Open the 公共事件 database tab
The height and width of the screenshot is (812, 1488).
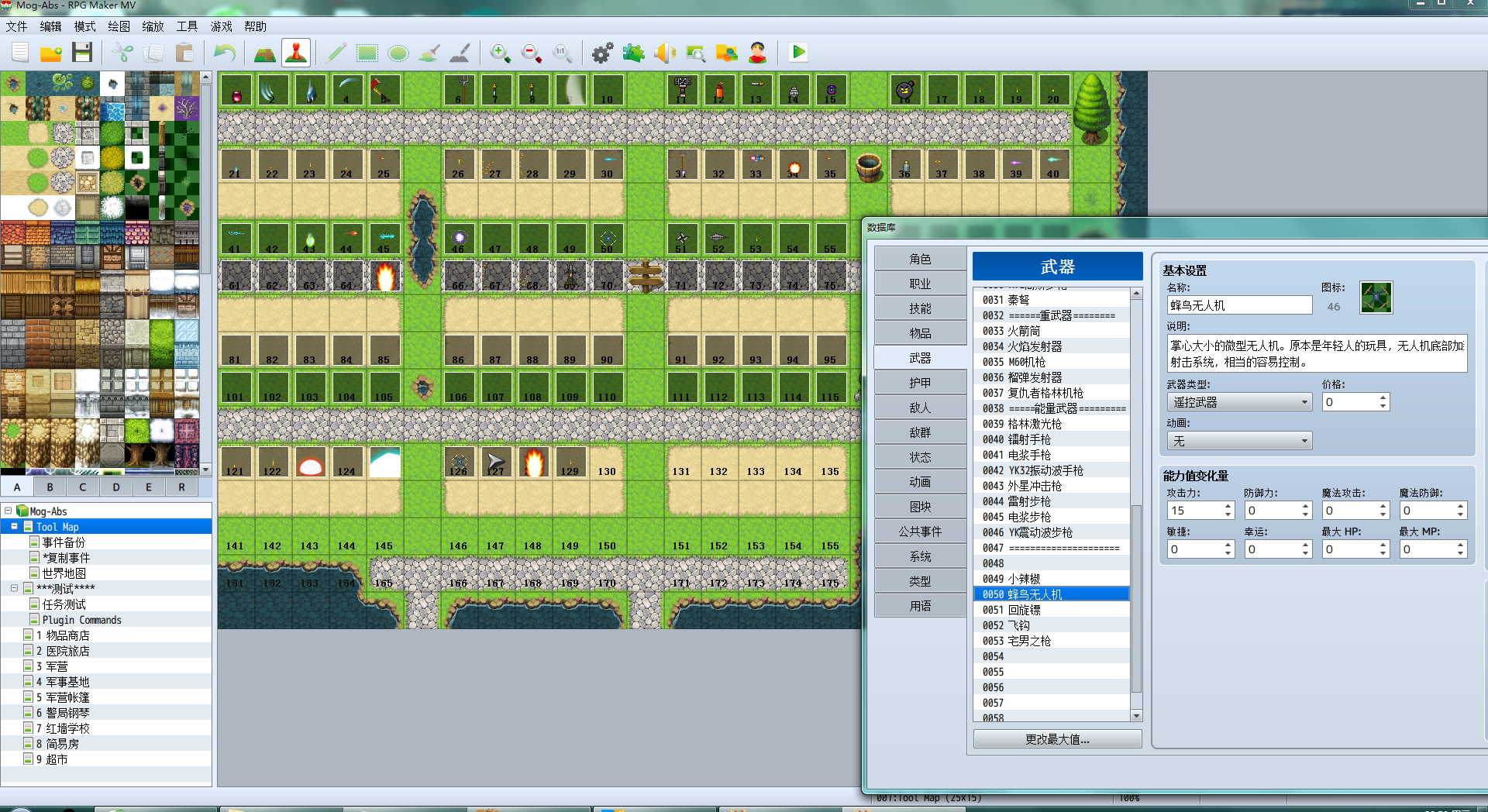click(920, 532)
